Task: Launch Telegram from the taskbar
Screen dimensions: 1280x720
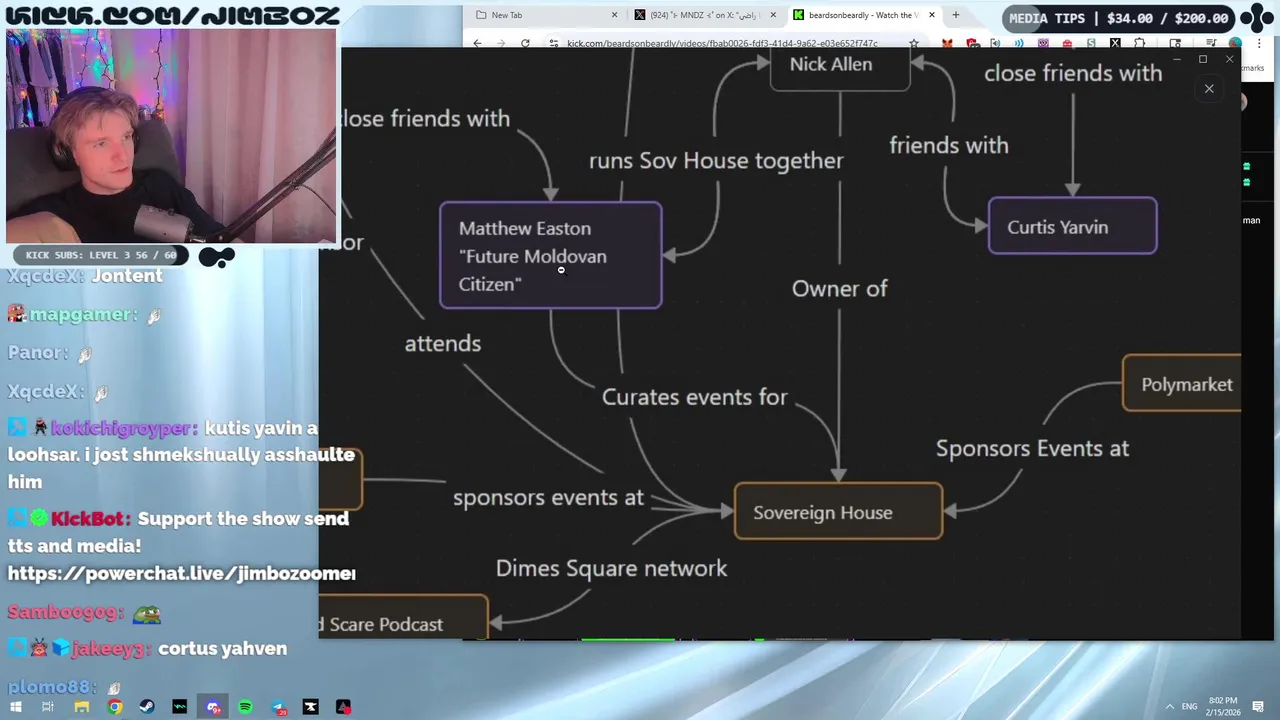Action: point(278,707)
